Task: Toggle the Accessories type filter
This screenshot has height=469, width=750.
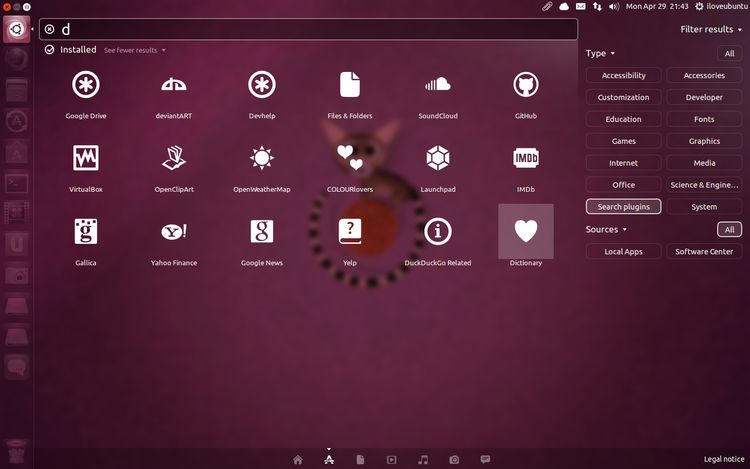Action: pyautogui.click(x=704, y=76)
